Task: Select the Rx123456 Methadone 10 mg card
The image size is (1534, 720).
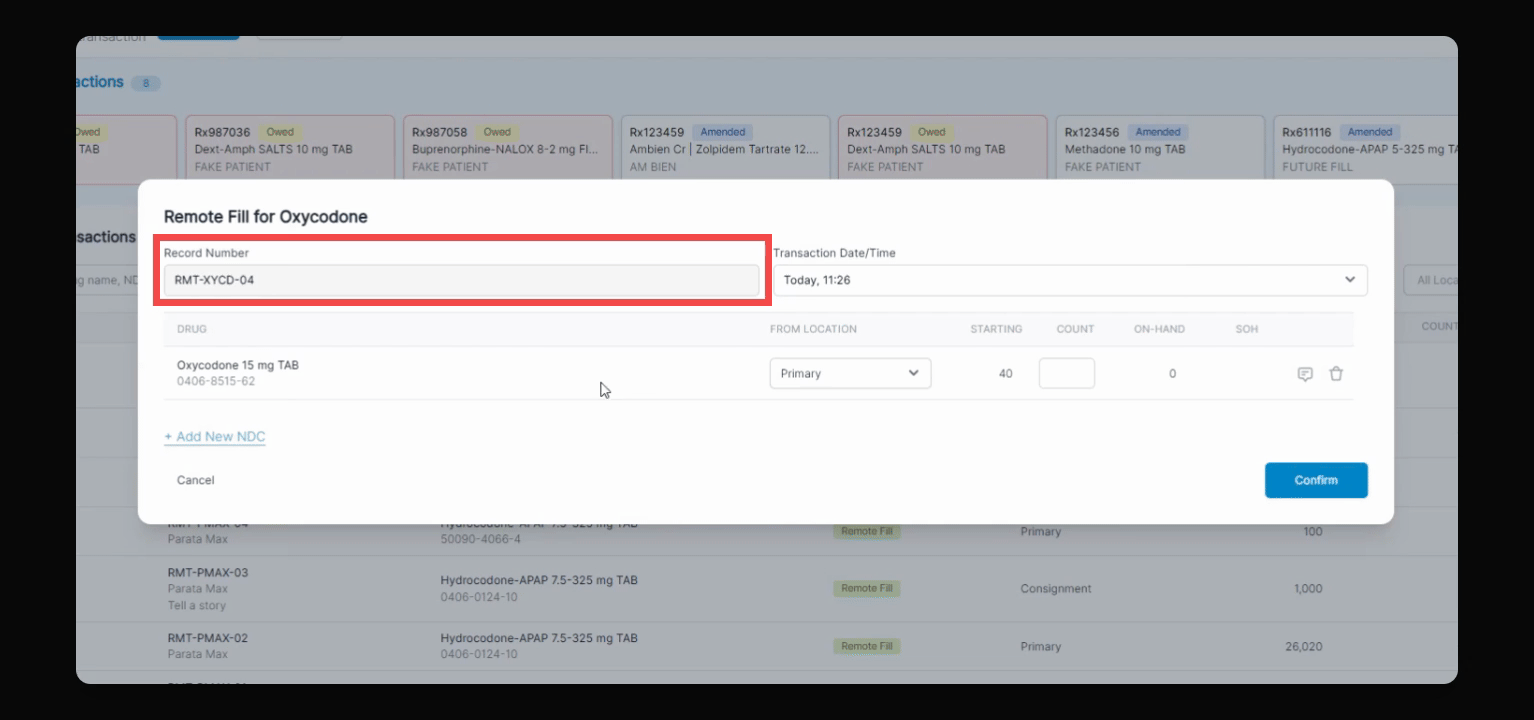Action: click(x=1160, y=148)
